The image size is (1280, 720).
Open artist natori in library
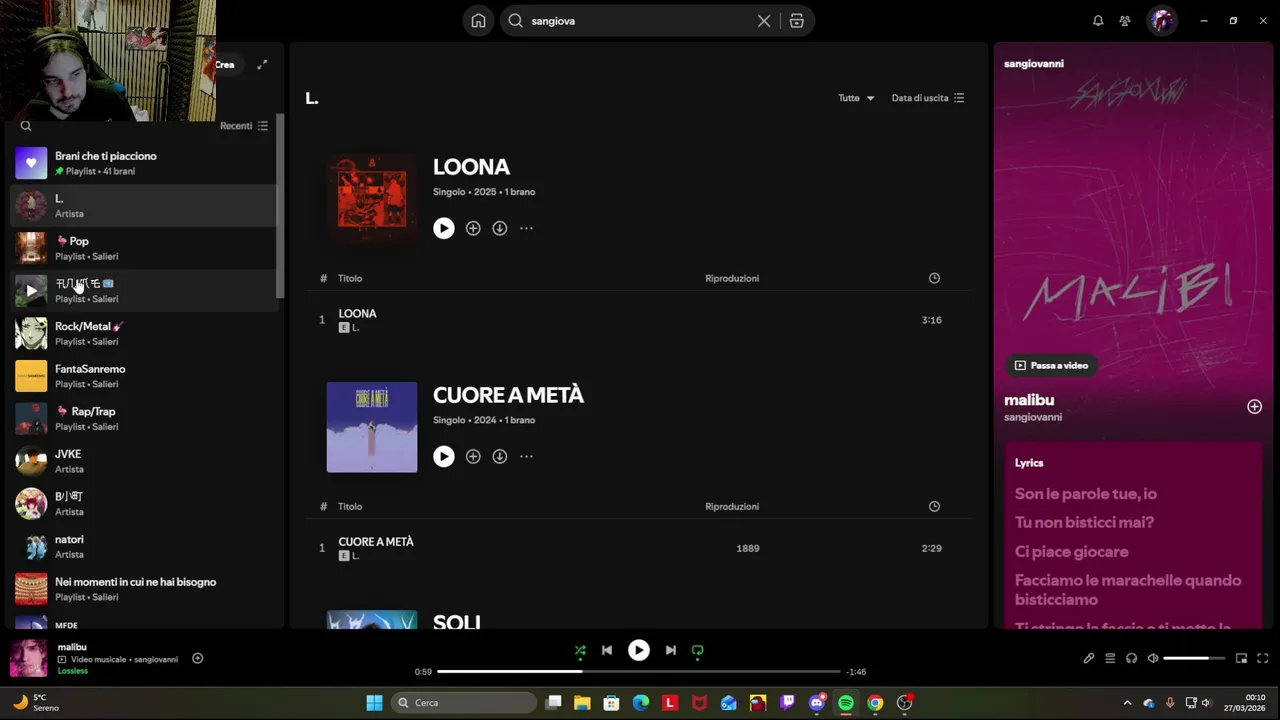[144, 546]
